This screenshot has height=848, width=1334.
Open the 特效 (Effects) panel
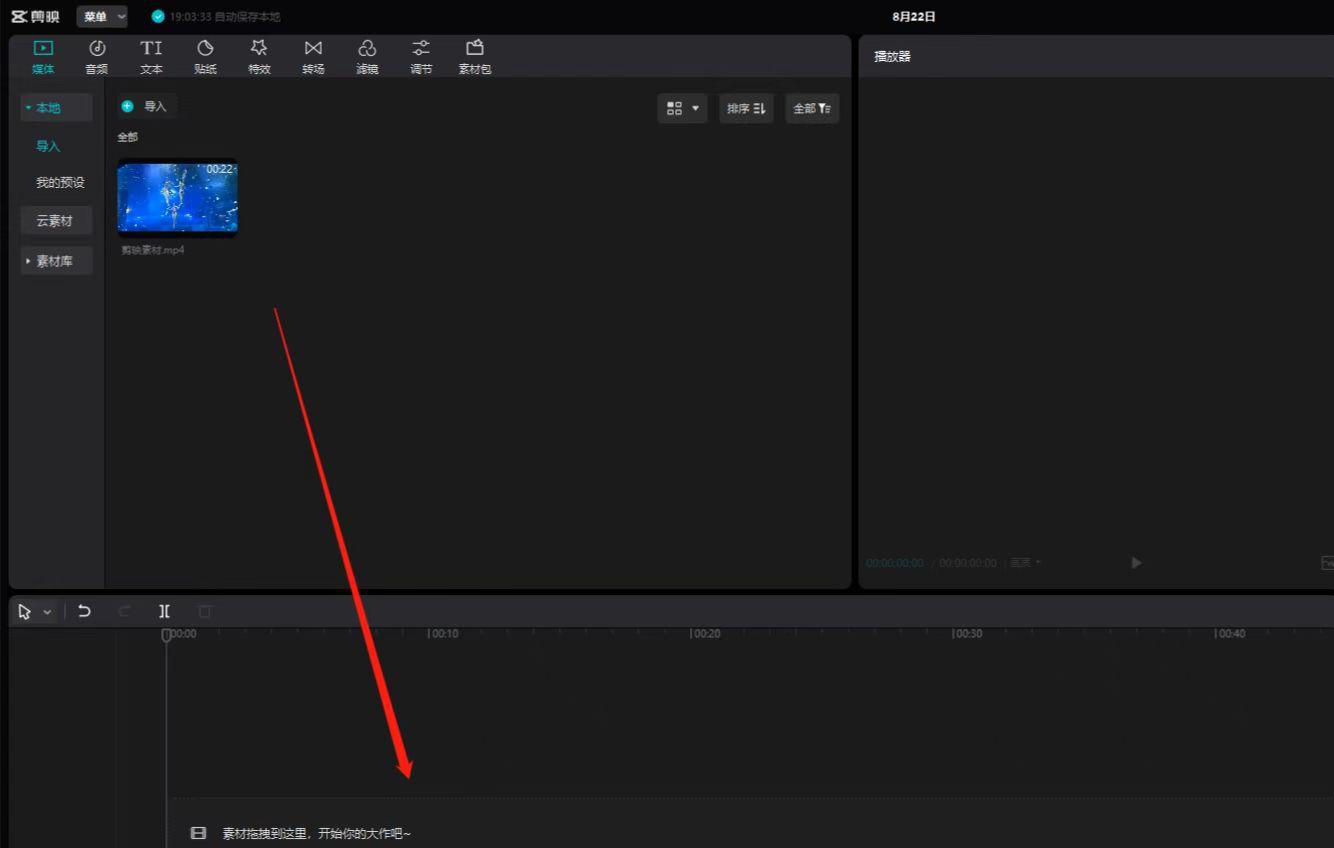coord(259,56)
